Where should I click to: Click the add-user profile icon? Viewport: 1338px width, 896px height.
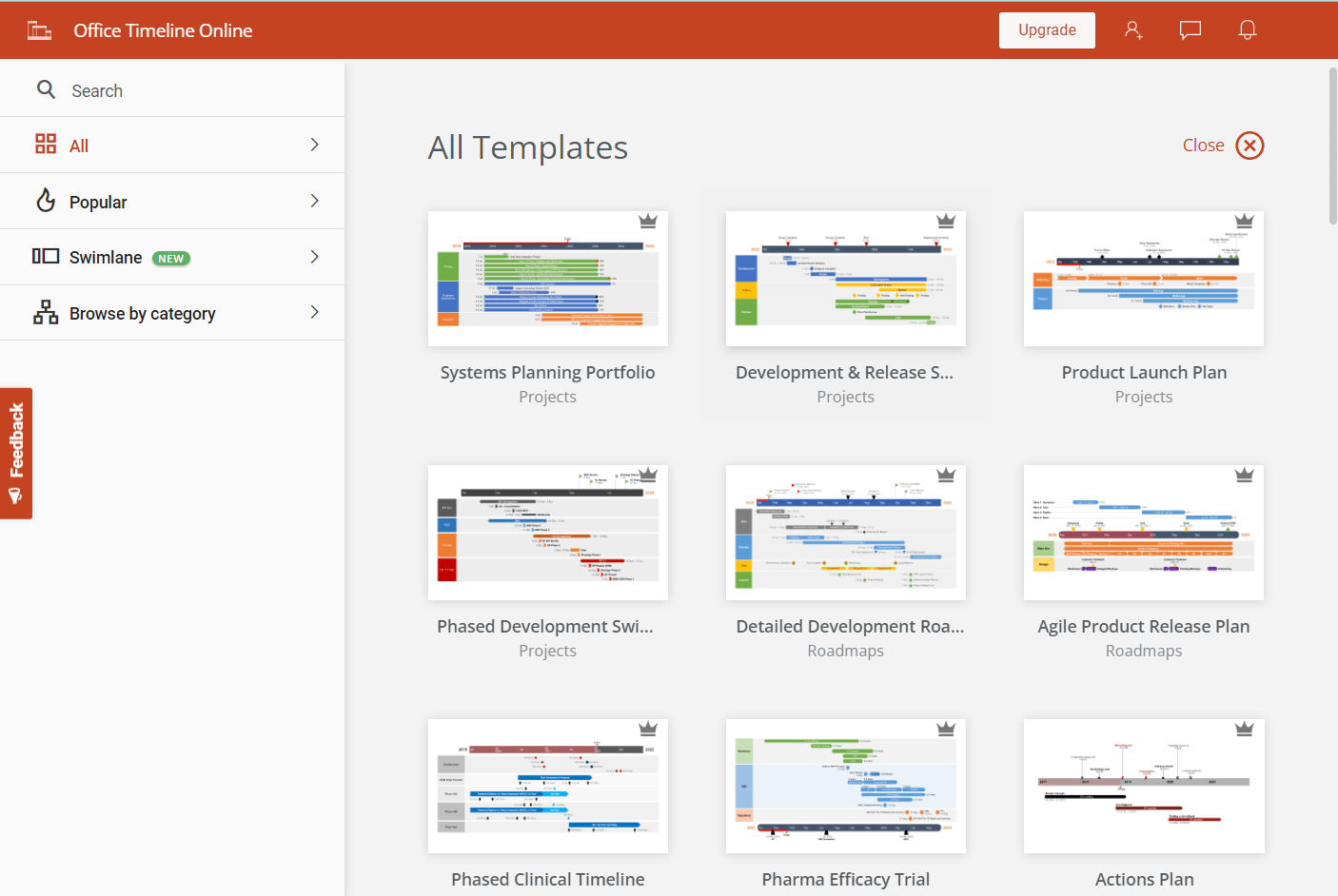(1133, 29)
